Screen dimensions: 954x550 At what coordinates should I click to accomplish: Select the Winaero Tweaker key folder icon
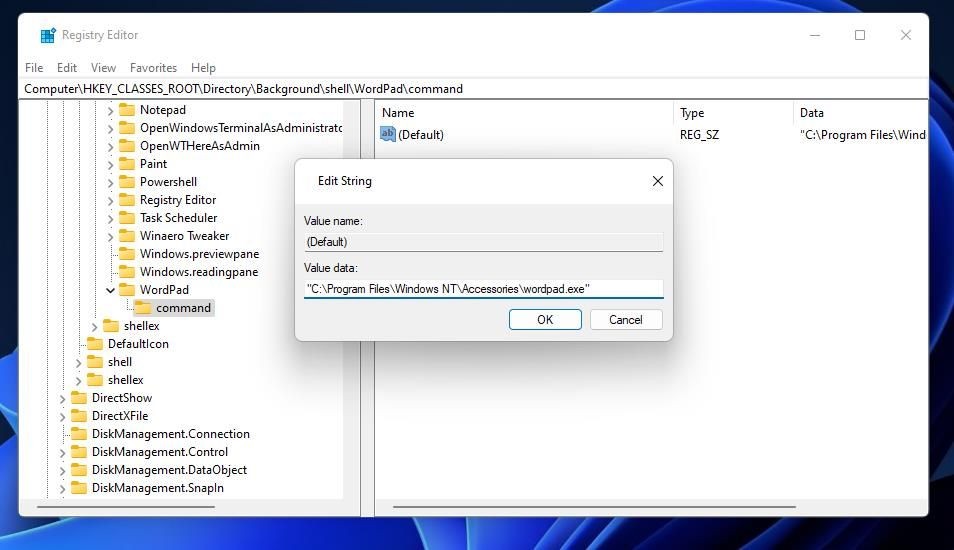click(x=127, y=236)
